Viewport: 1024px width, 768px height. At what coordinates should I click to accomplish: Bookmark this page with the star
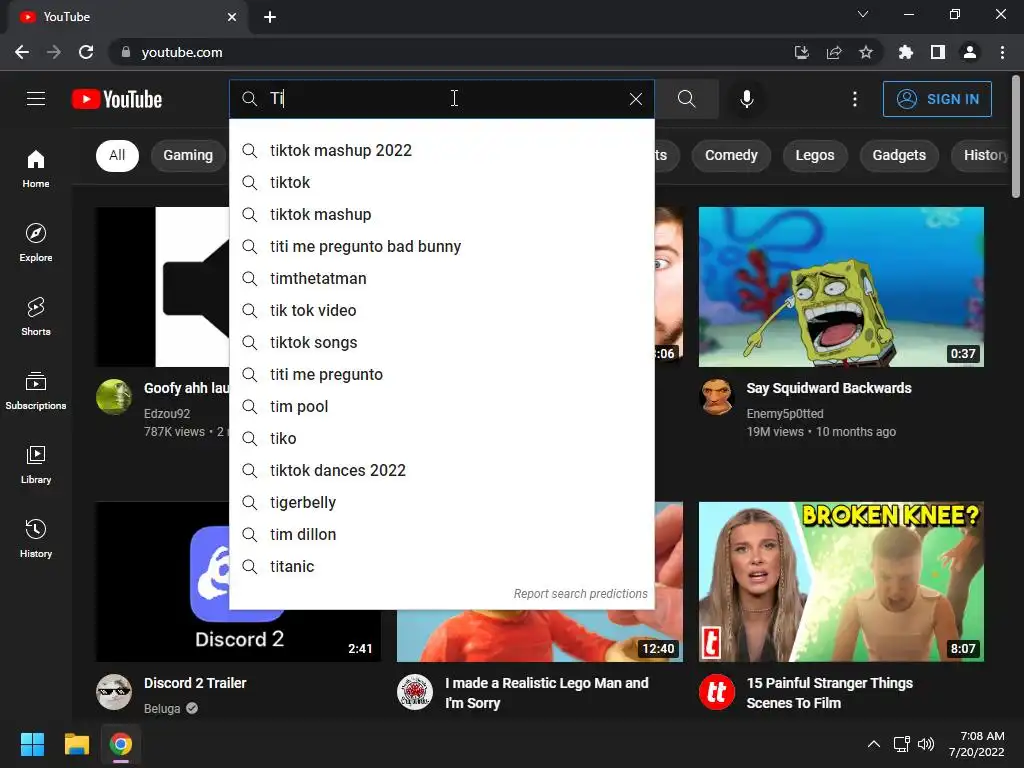pos(866,52)
